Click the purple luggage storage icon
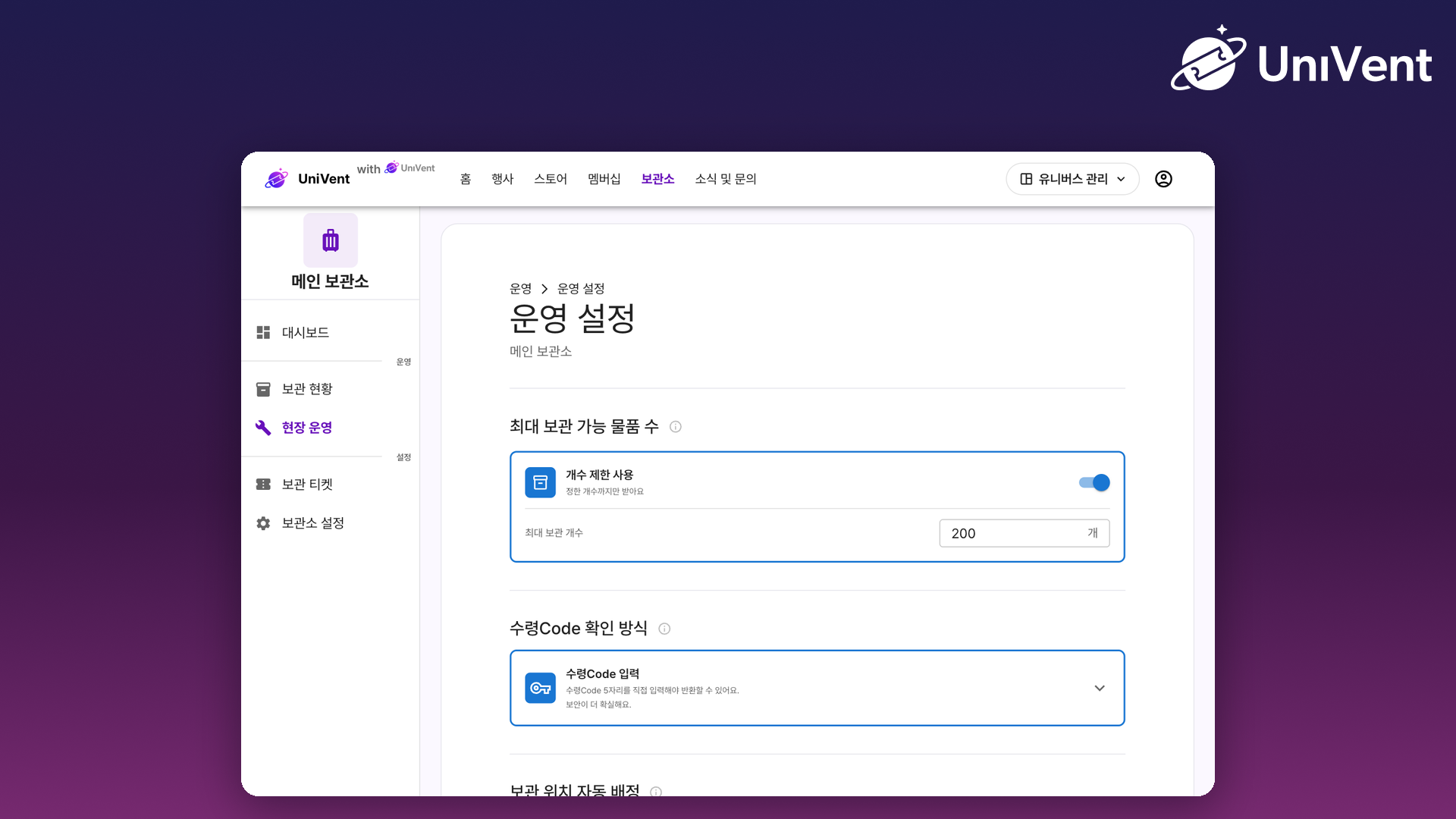The height and width of the screenshot is (819, 1456). (x=331, y=240)
